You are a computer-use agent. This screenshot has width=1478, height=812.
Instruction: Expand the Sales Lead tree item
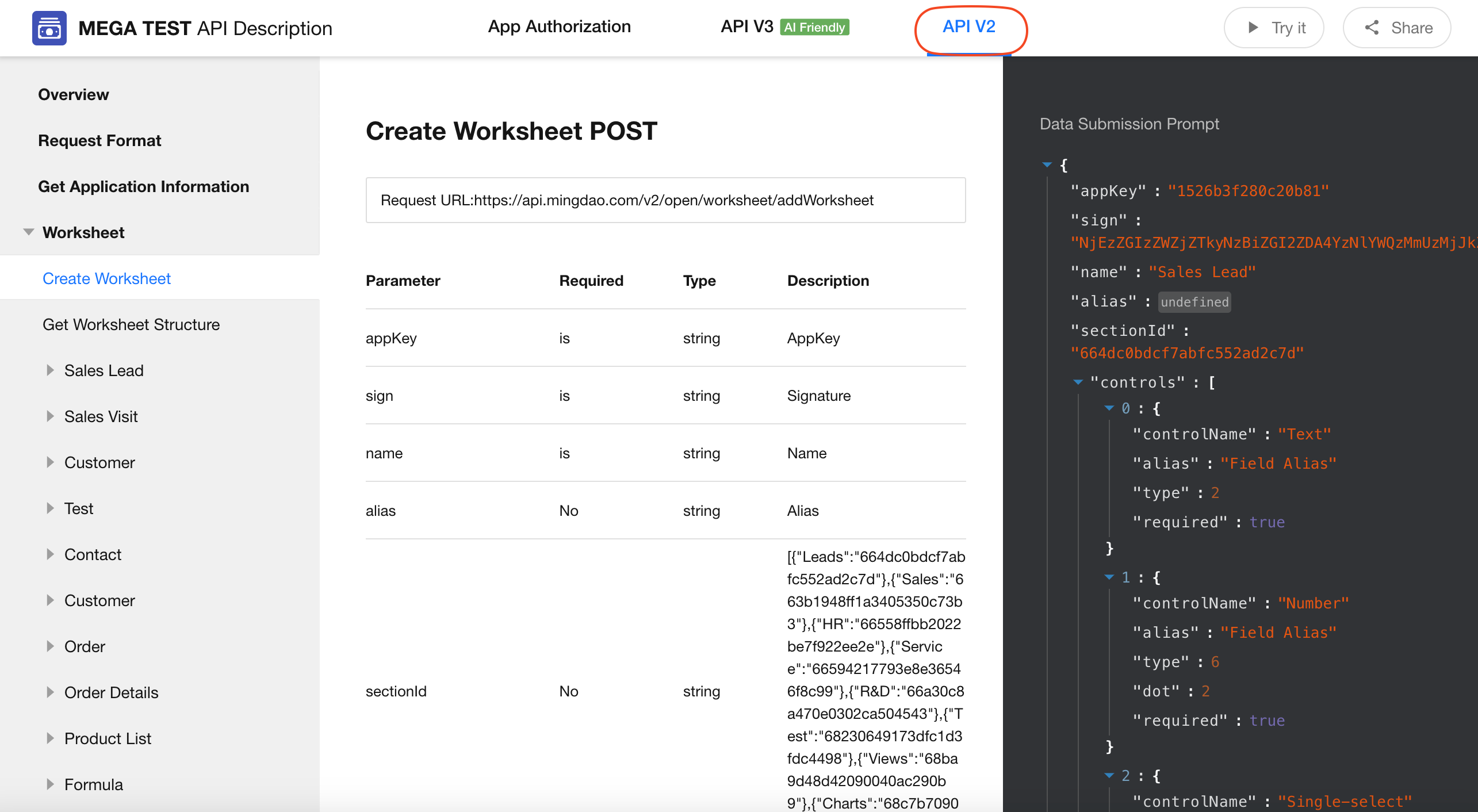[x=50, y=370]
